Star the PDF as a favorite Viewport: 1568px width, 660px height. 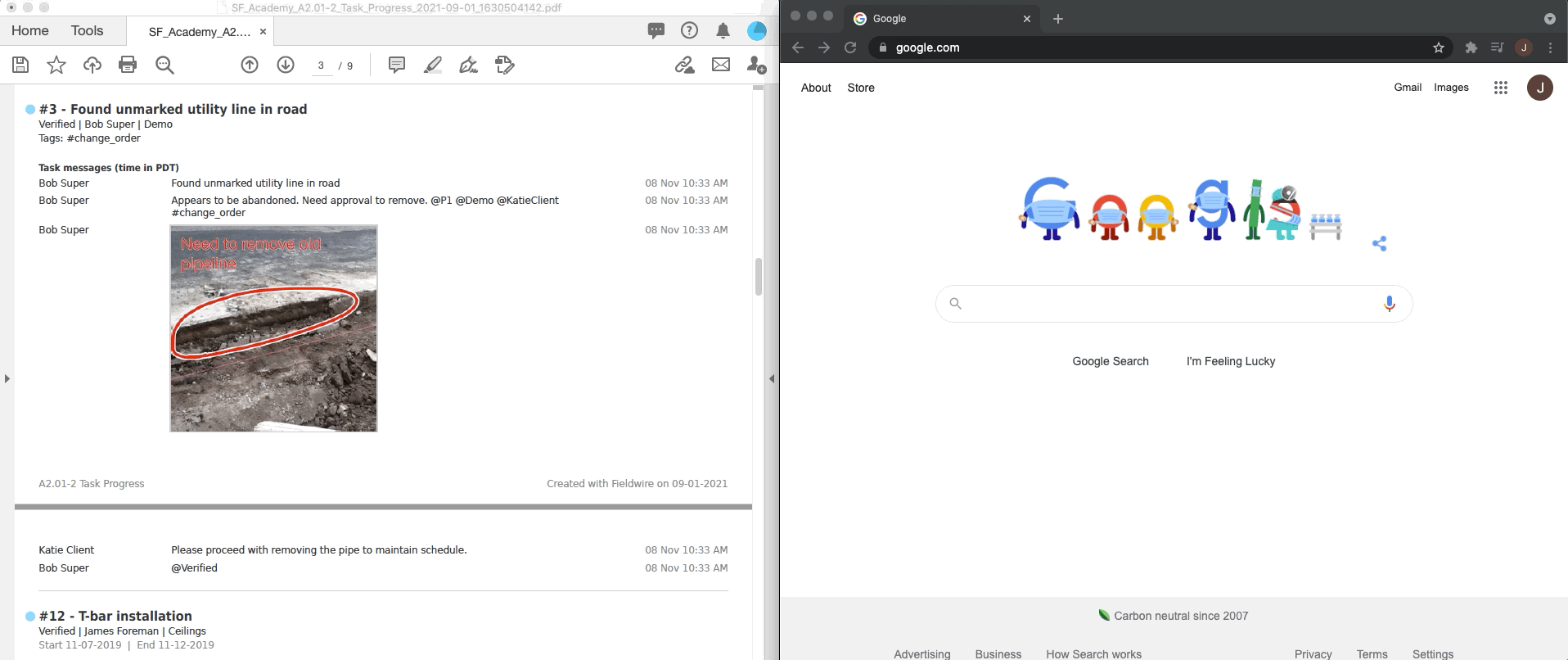[x=56, y=65]
